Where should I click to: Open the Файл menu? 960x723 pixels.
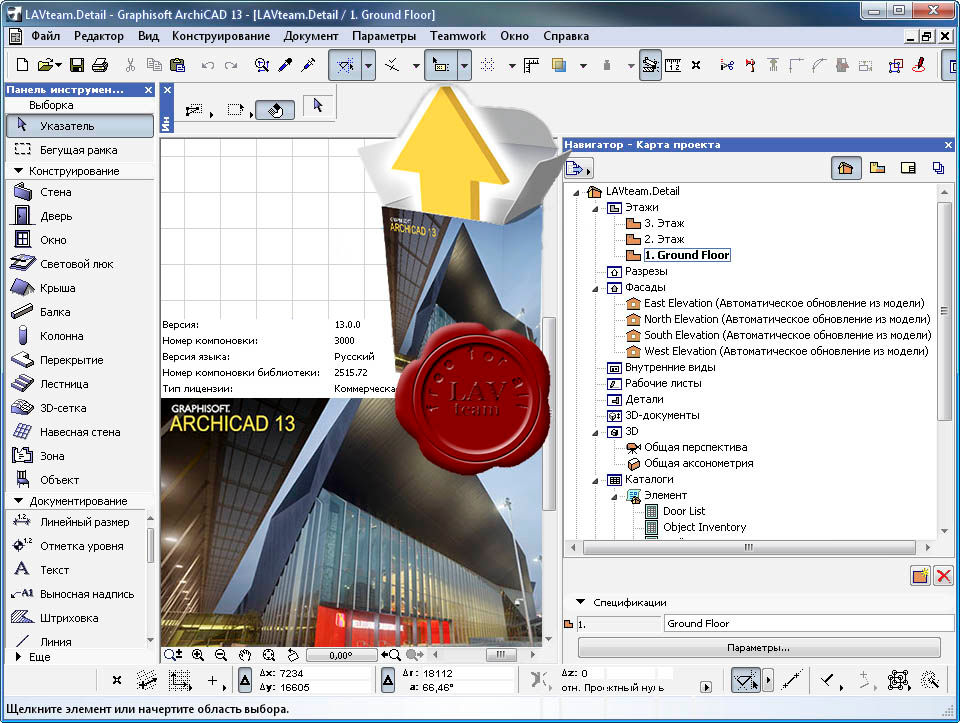(45, 36)
